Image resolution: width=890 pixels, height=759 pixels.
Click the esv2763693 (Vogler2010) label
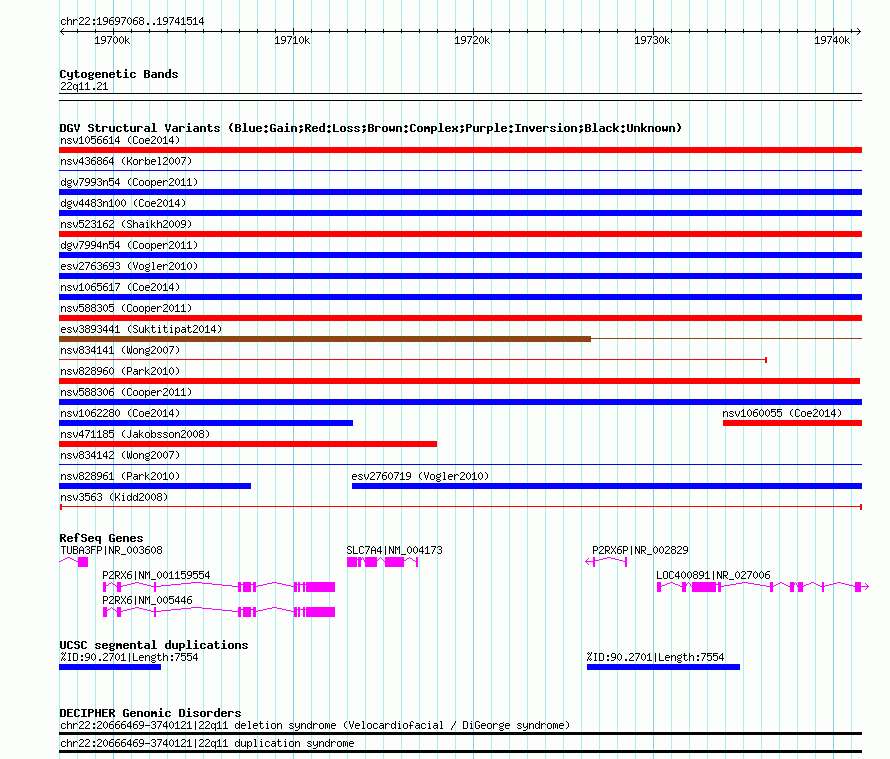point(129,266)
